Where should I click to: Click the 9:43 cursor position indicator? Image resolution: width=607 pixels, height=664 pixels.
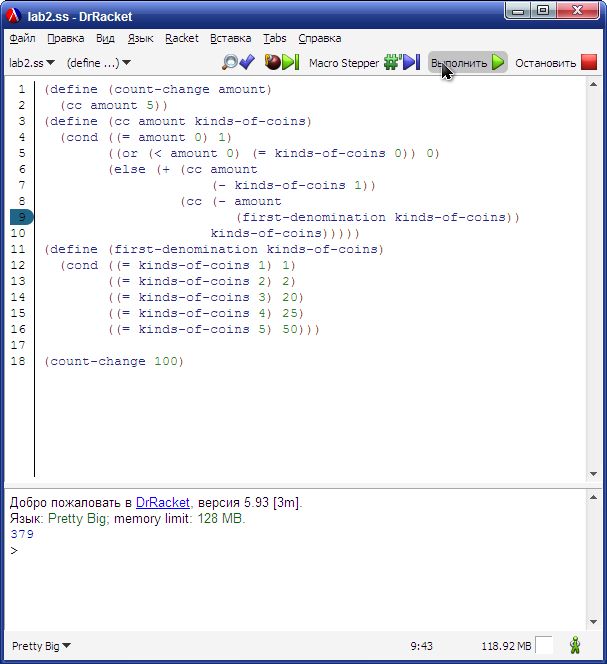(x=421, y=646)
